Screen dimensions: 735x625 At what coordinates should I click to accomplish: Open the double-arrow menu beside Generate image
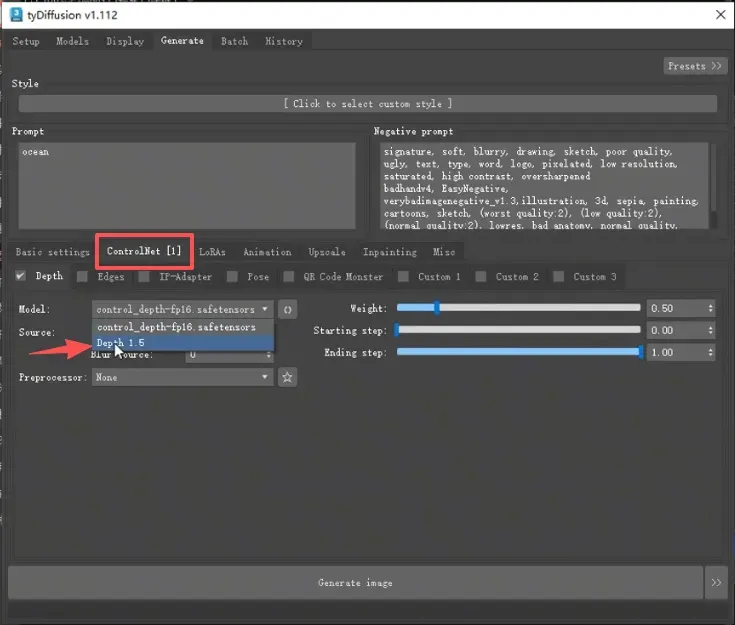tap(716, 582)
